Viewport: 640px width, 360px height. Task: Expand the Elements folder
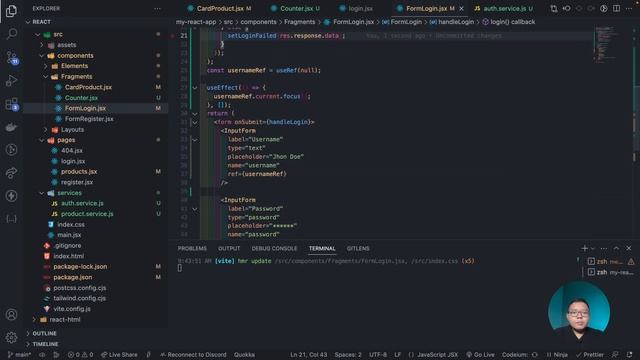click(x=46, y=66)
